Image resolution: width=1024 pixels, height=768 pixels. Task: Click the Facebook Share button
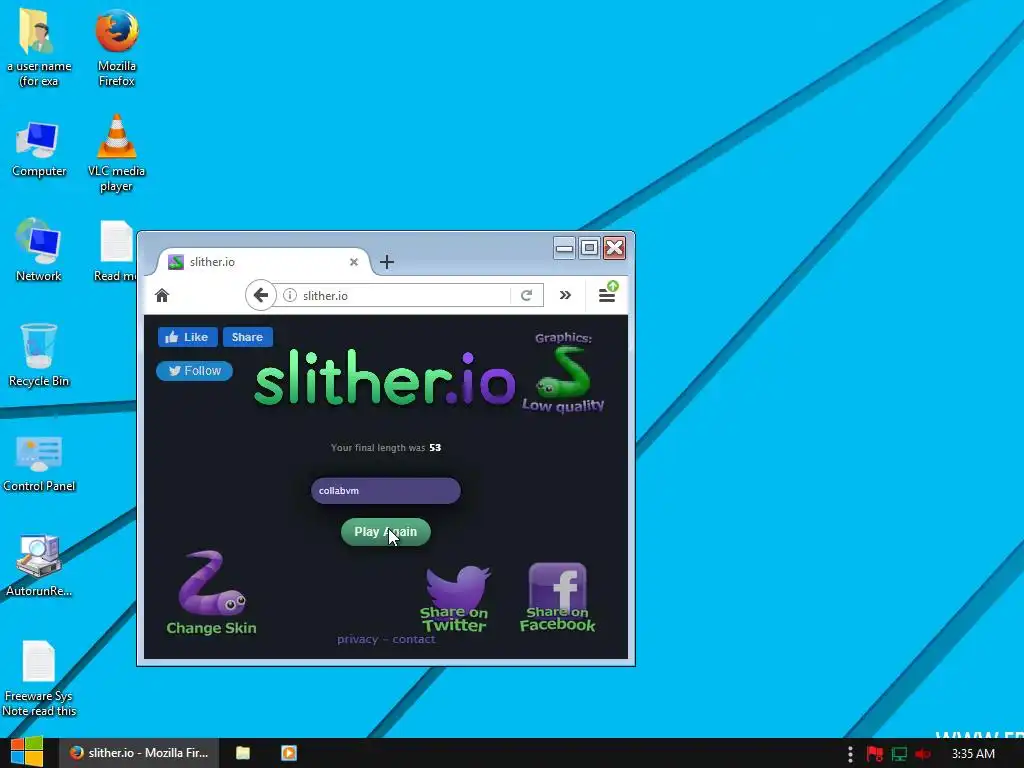248,337
